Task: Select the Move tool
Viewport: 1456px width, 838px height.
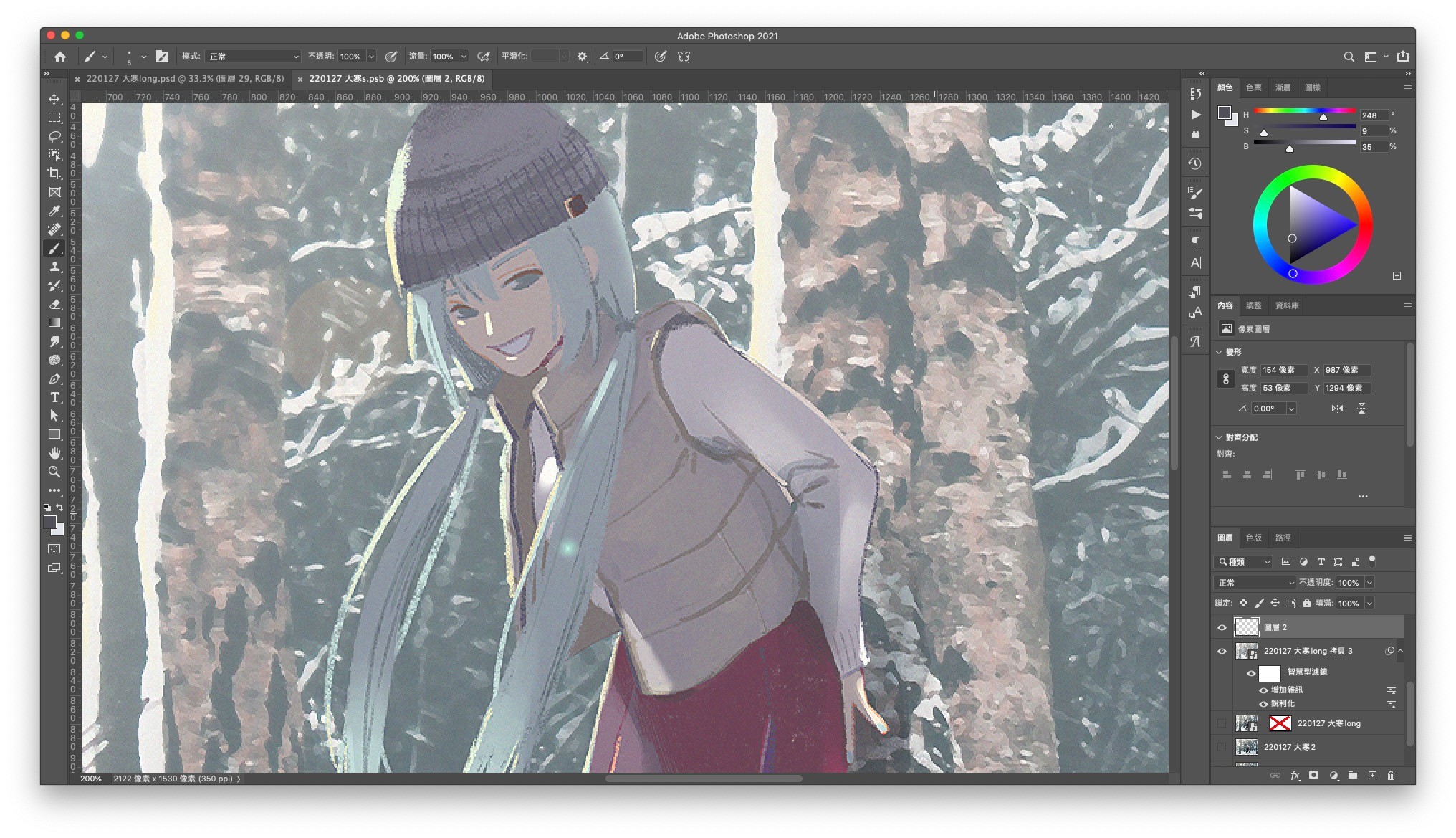Action: coord(54,99)
